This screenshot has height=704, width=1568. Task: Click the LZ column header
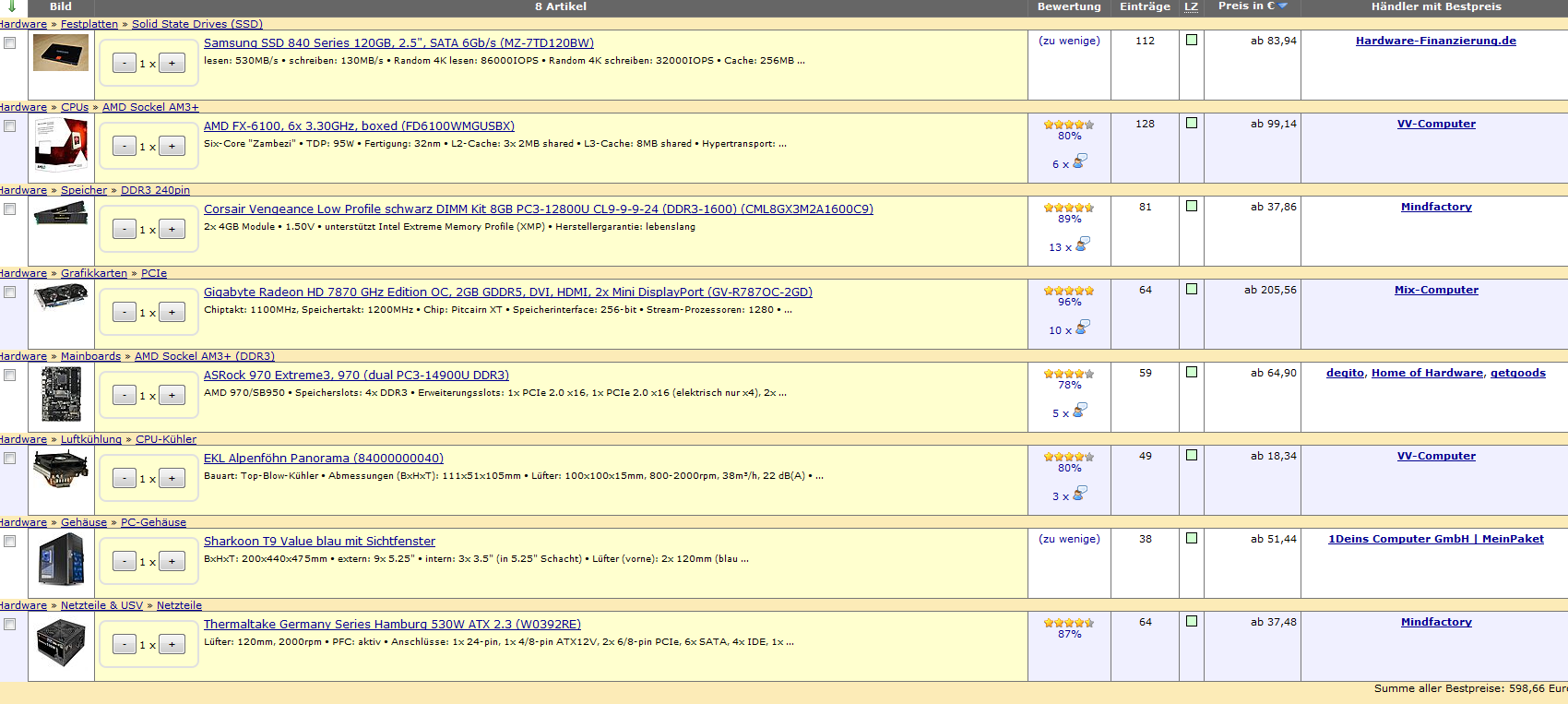pos(1191,6)
